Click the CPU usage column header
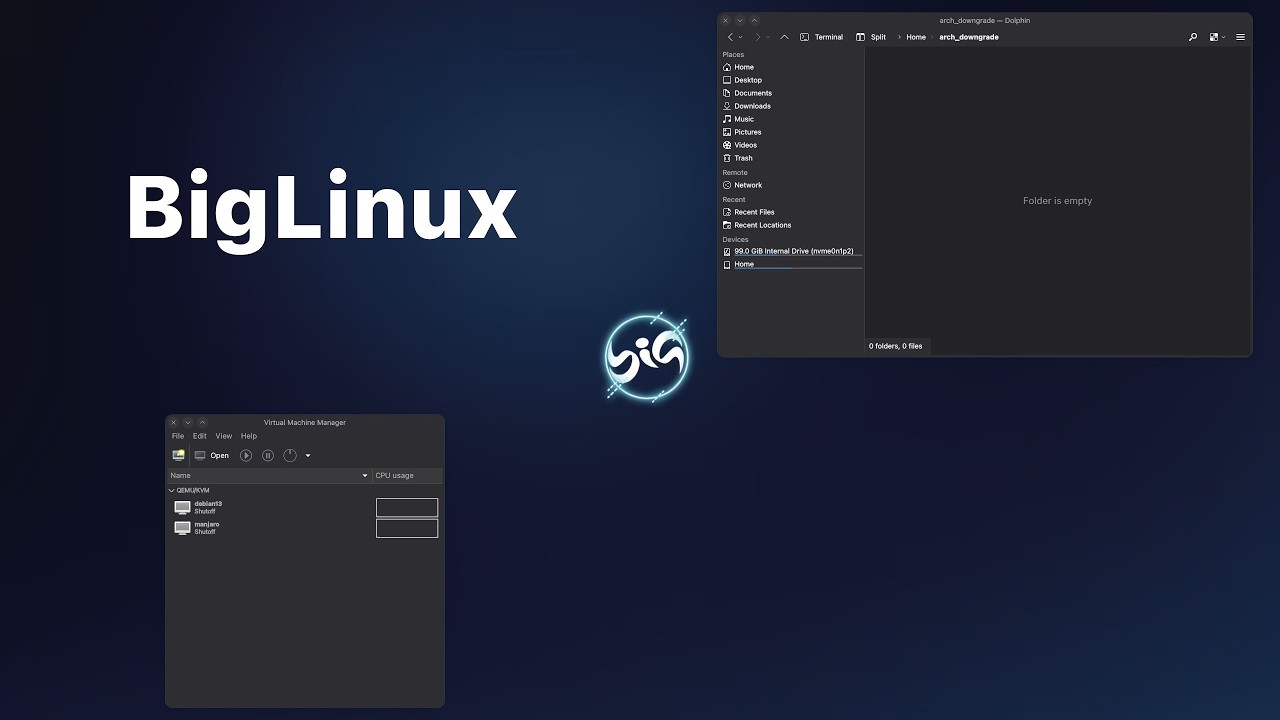1280x720 pixels. point(408,476)
